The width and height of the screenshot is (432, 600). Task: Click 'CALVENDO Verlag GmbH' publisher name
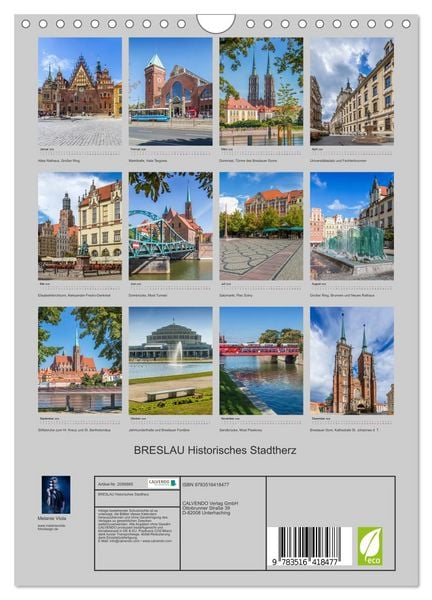pos(210,503)
